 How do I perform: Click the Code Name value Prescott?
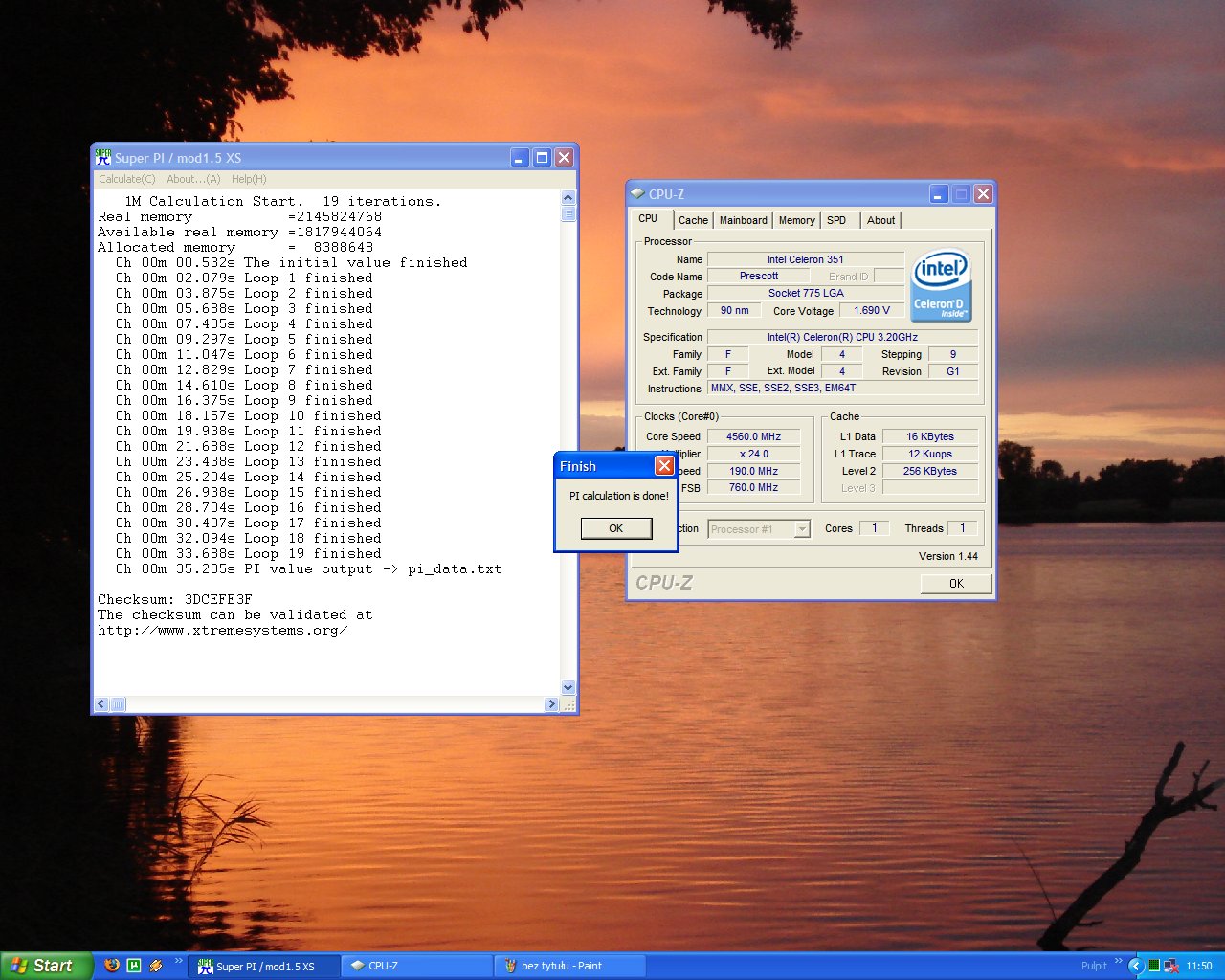pos(758,277)
